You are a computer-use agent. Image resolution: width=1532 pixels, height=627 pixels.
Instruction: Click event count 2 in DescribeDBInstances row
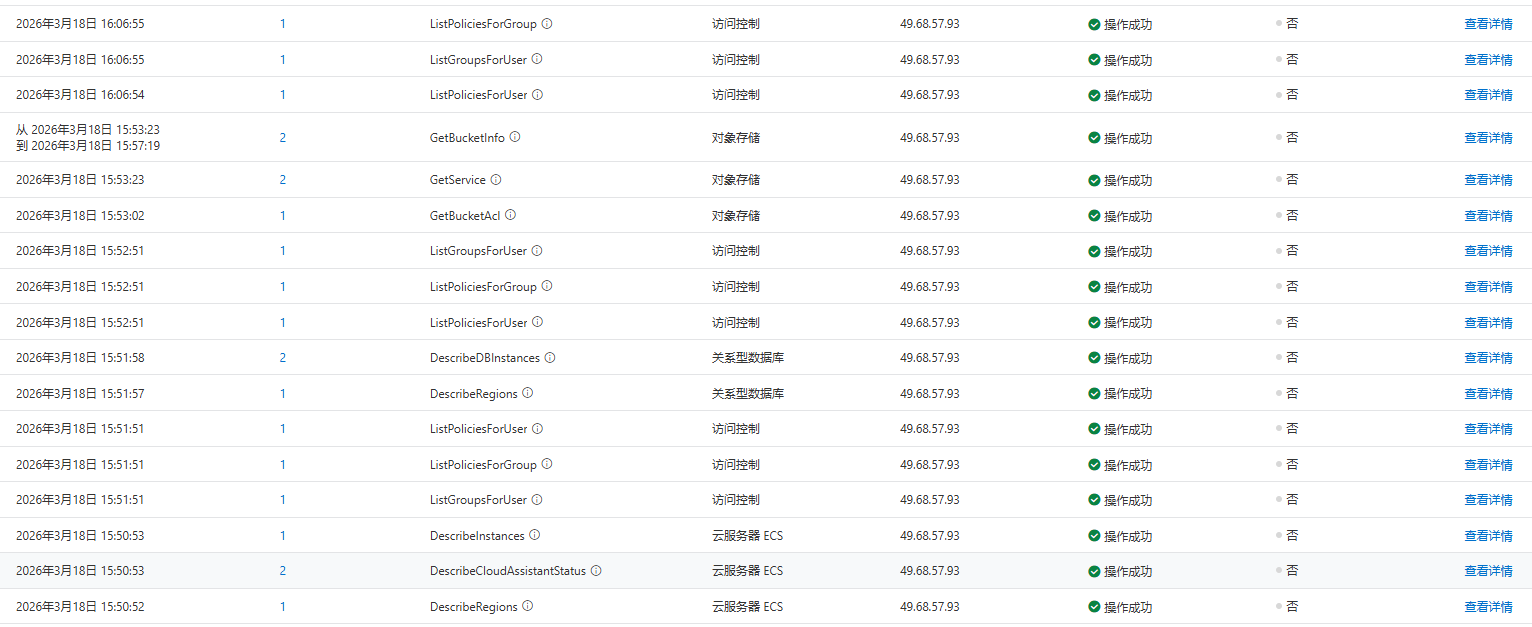pyautogui.click(x=283, y=358)
